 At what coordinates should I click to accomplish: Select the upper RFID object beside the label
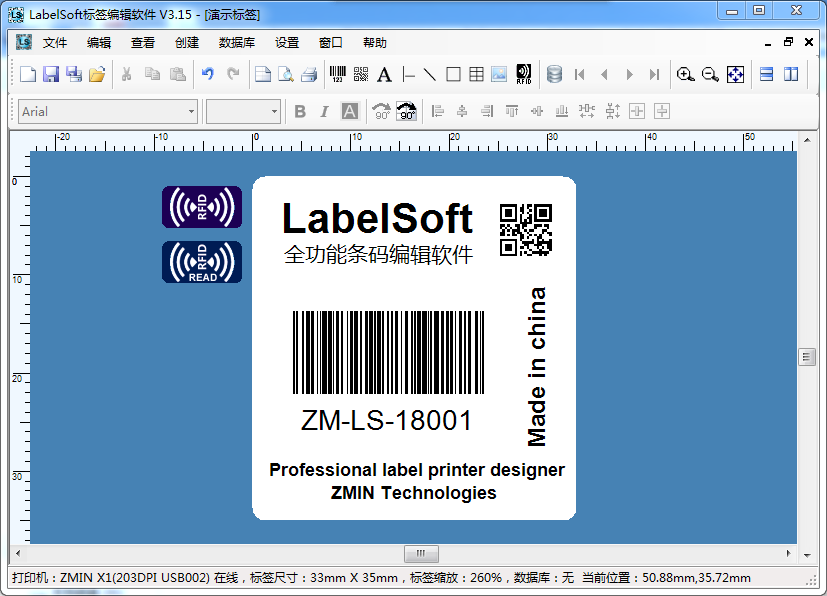(x=202, y=207)
